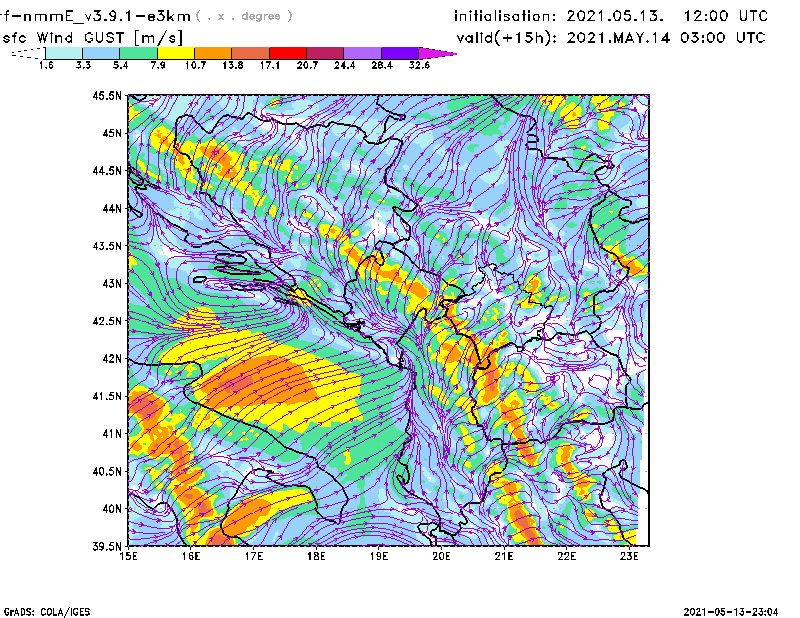Click the 15E longitude axis label

pos(129,556)
